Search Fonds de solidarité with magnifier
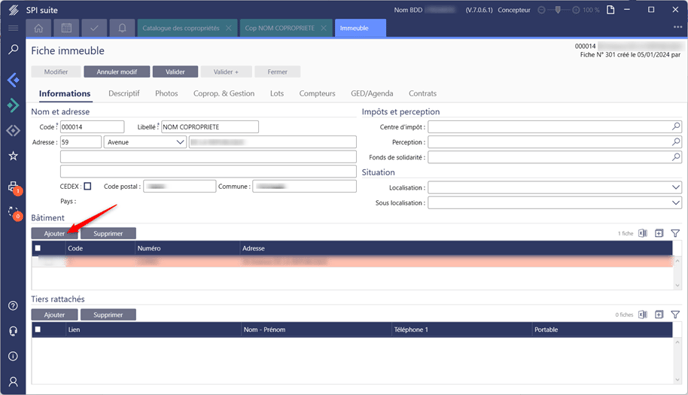Viewport: 688px width, 395px height. click(676, 157)
